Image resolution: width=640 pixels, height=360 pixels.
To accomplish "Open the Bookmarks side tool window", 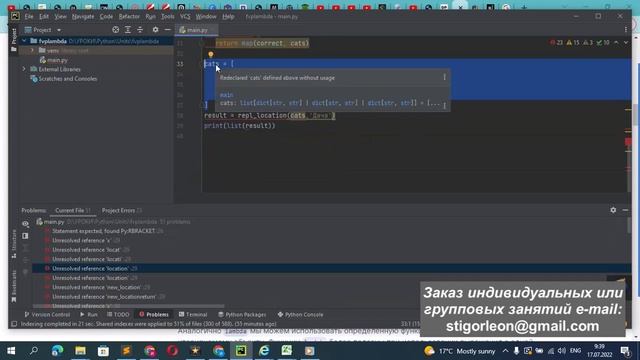I will [14, 286].
